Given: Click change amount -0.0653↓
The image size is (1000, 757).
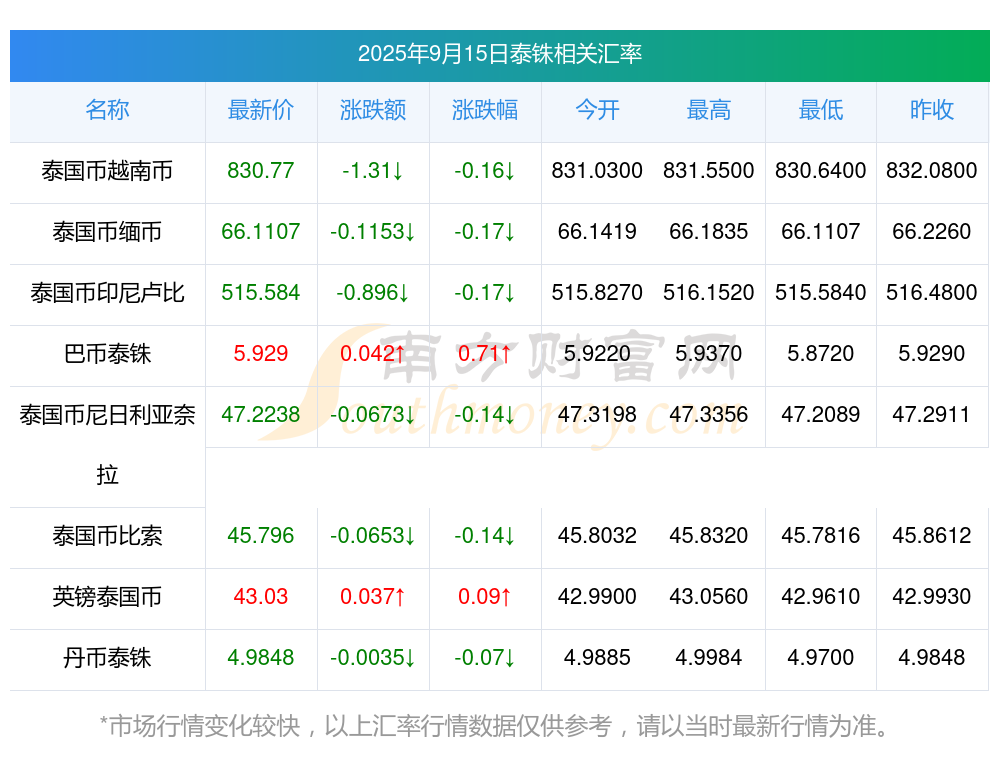Looking at the screenshot, I should (x=373, y=536).
